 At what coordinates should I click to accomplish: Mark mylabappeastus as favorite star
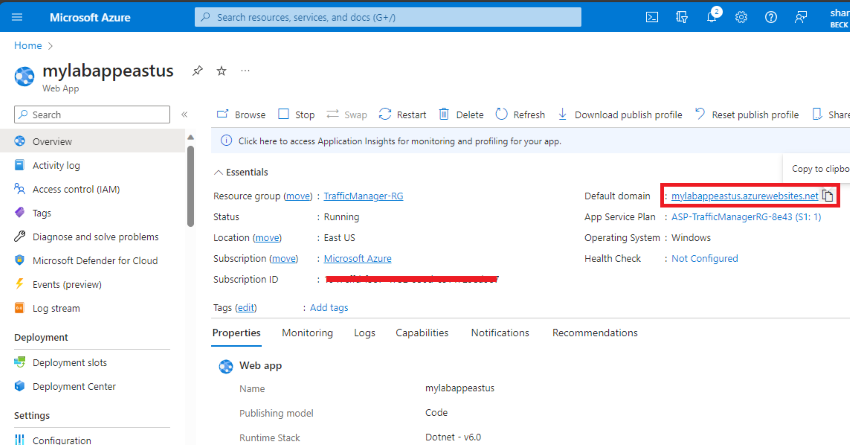(221, 70)
